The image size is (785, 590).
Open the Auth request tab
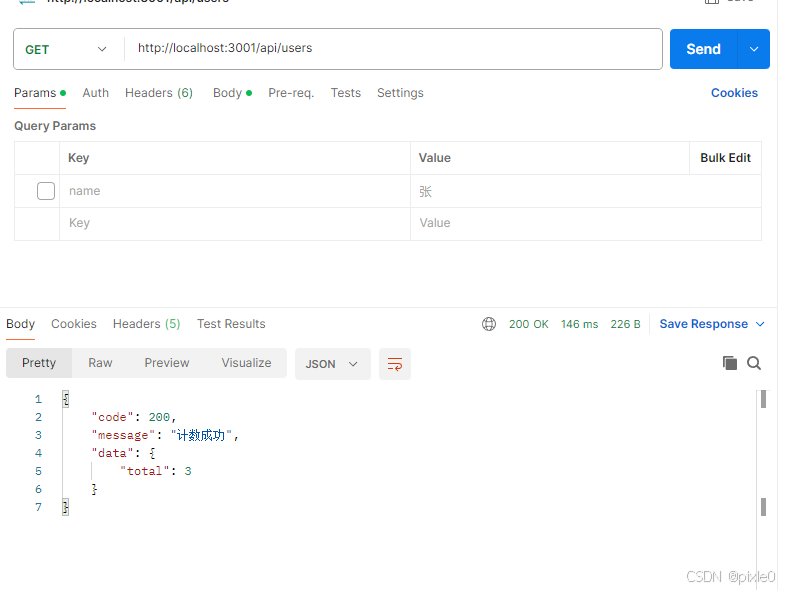coord(96,93)
